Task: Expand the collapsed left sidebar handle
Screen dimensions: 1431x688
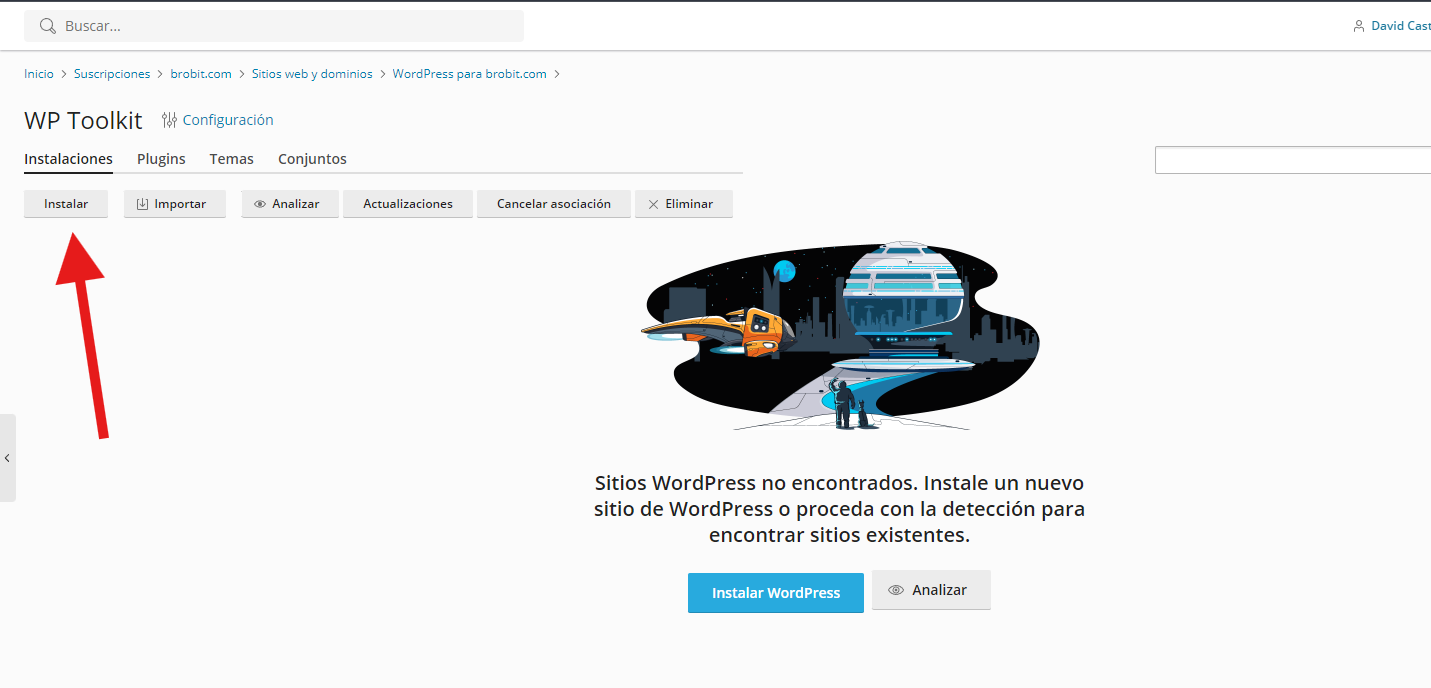Action: coord(8,458)
